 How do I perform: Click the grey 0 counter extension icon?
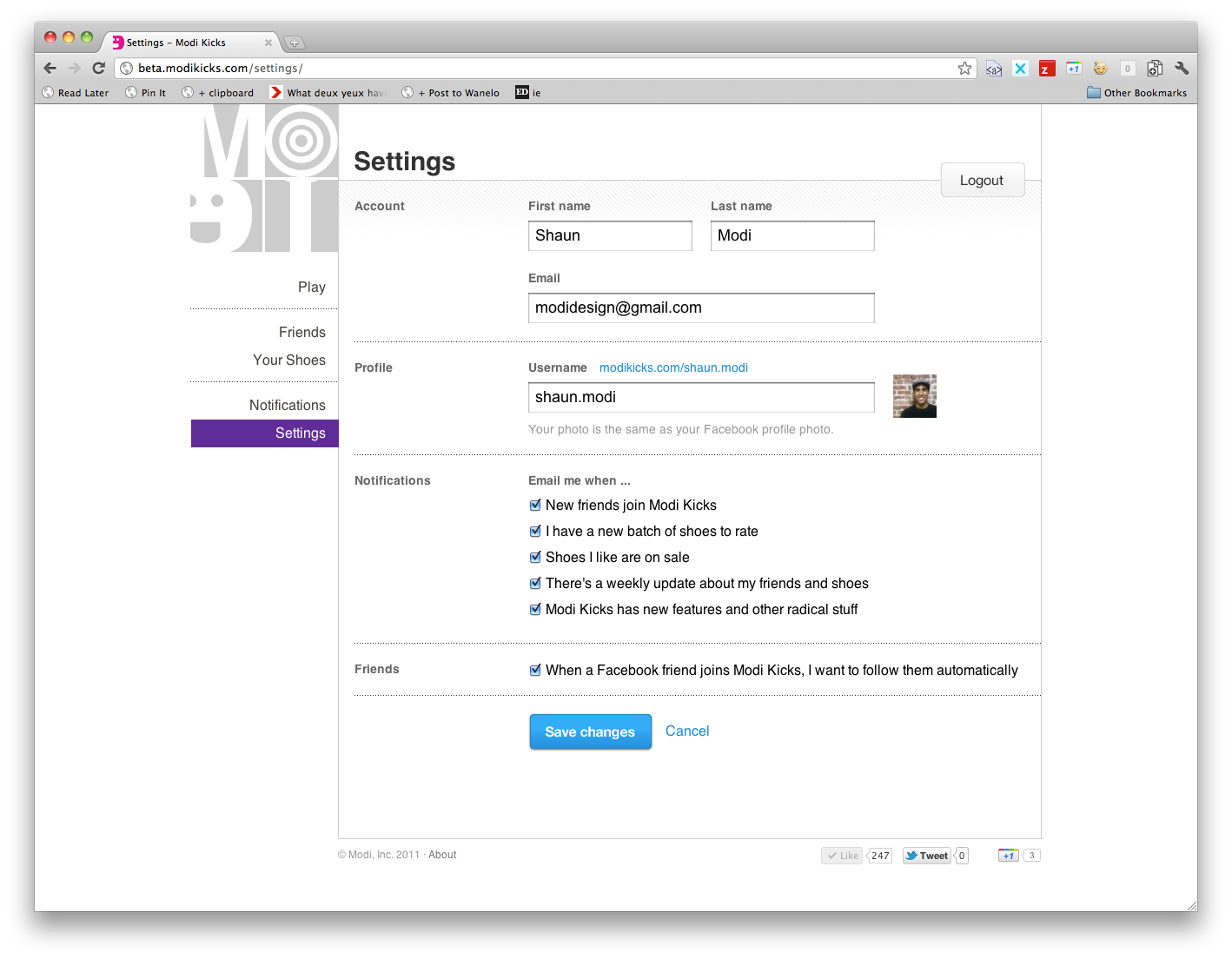[x=1128, y=69]
